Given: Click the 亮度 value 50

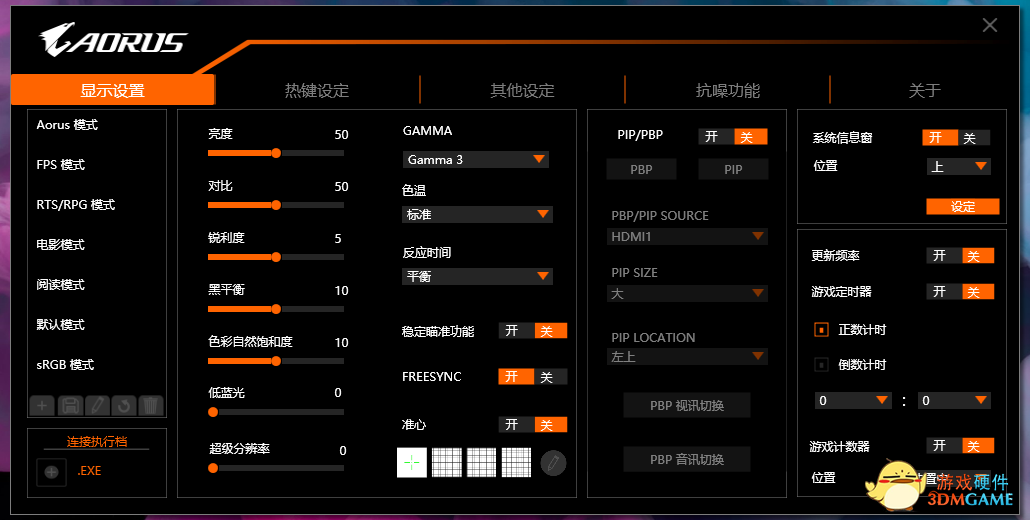Looking at the screenshot, I should (x=341, y=135).
